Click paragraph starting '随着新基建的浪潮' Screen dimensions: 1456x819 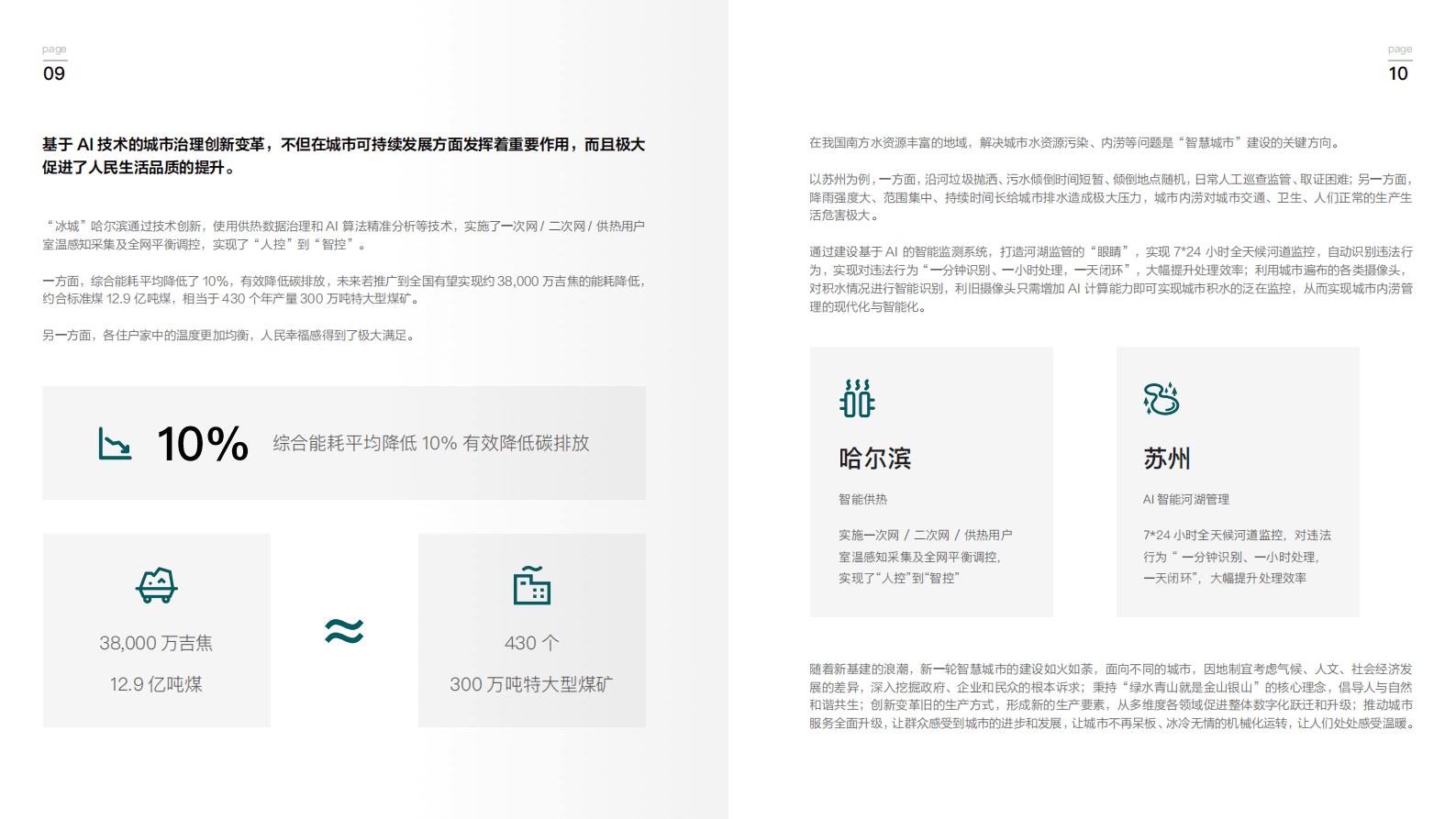(x=1111, y=696)
